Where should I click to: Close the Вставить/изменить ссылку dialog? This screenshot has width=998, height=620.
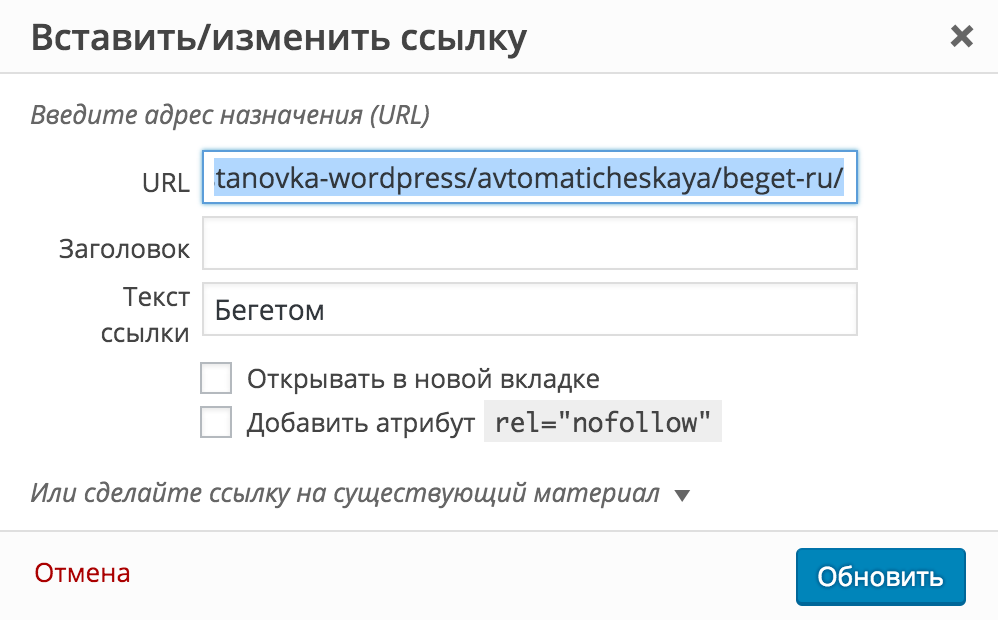coord(961,36)
